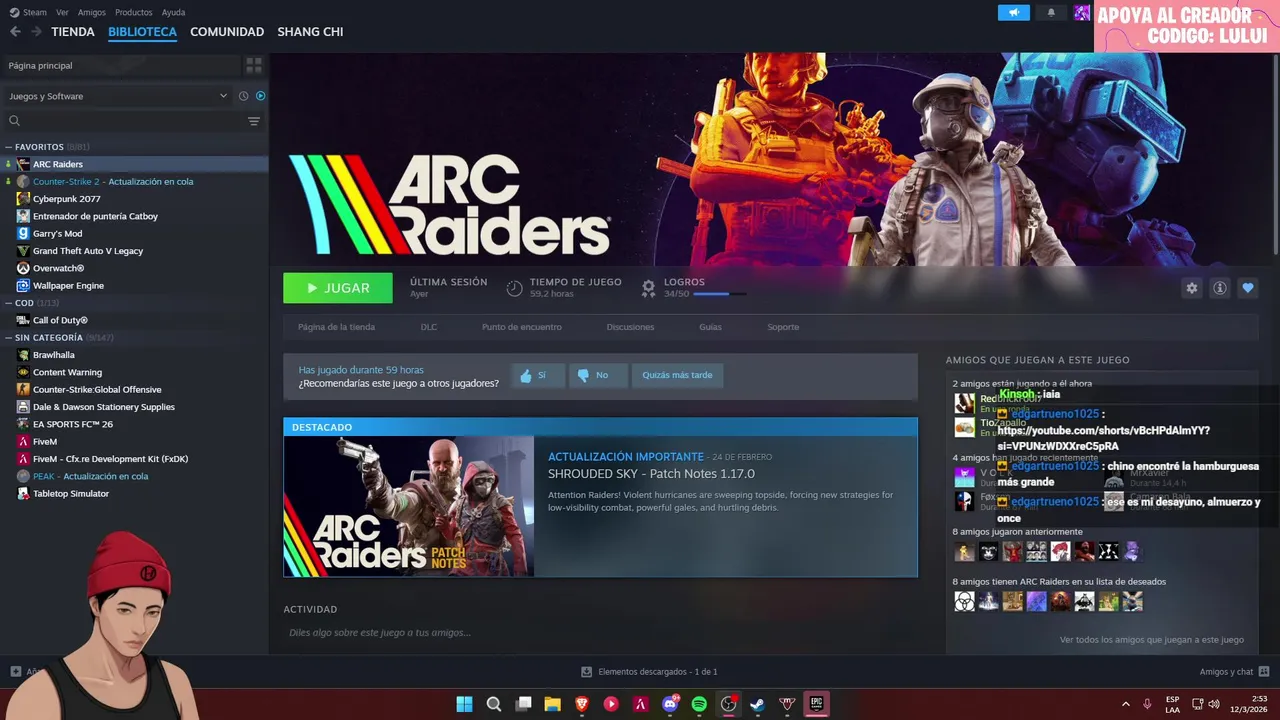Open the Amigos menu
The width and height of the screenshot is (1280, 720).
pyautogui.click(x=92, y=12)
